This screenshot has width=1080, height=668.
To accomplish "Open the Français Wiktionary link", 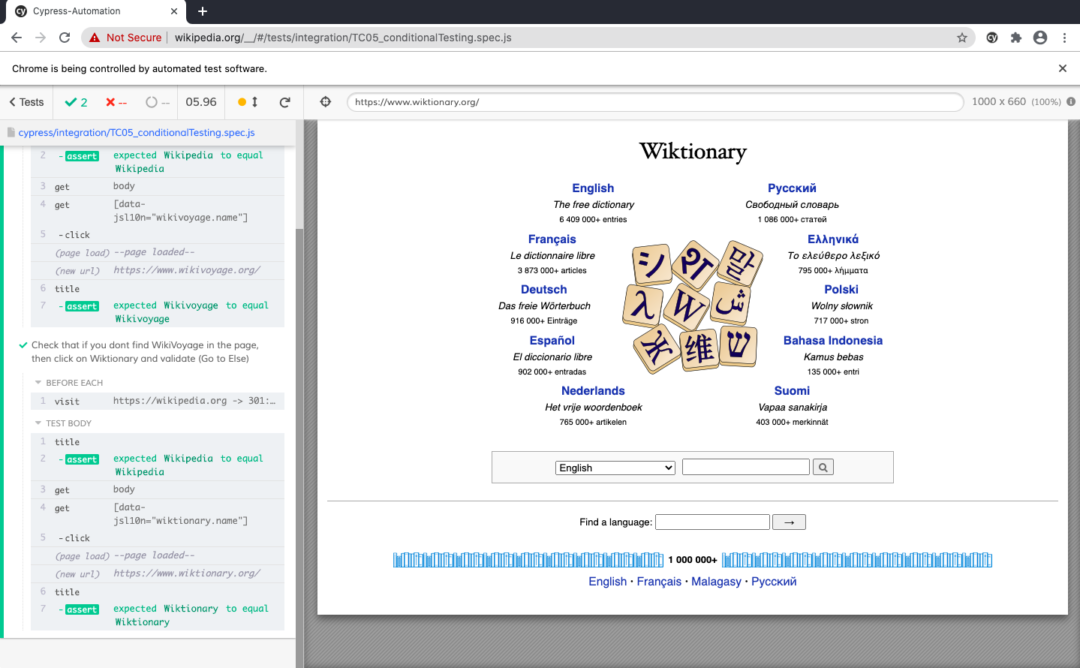I will coord(552,239).
